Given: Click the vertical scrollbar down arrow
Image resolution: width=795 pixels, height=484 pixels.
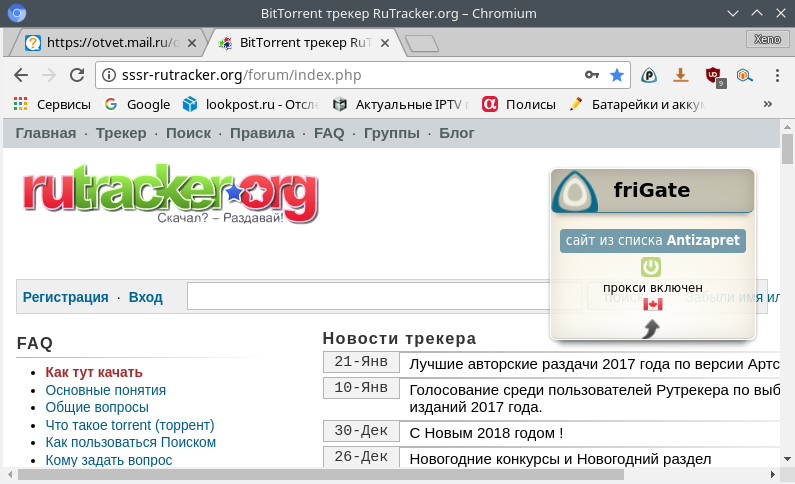Looking at the screenshot, I should [787, 459].
